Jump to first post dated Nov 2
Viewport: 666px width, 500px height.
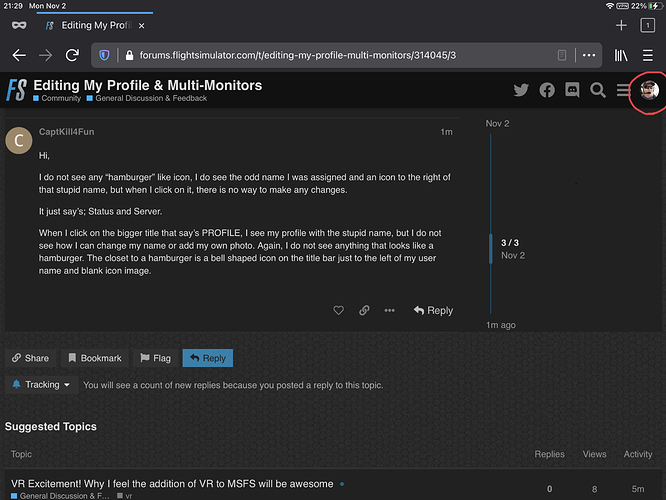(x=497, y=124)
